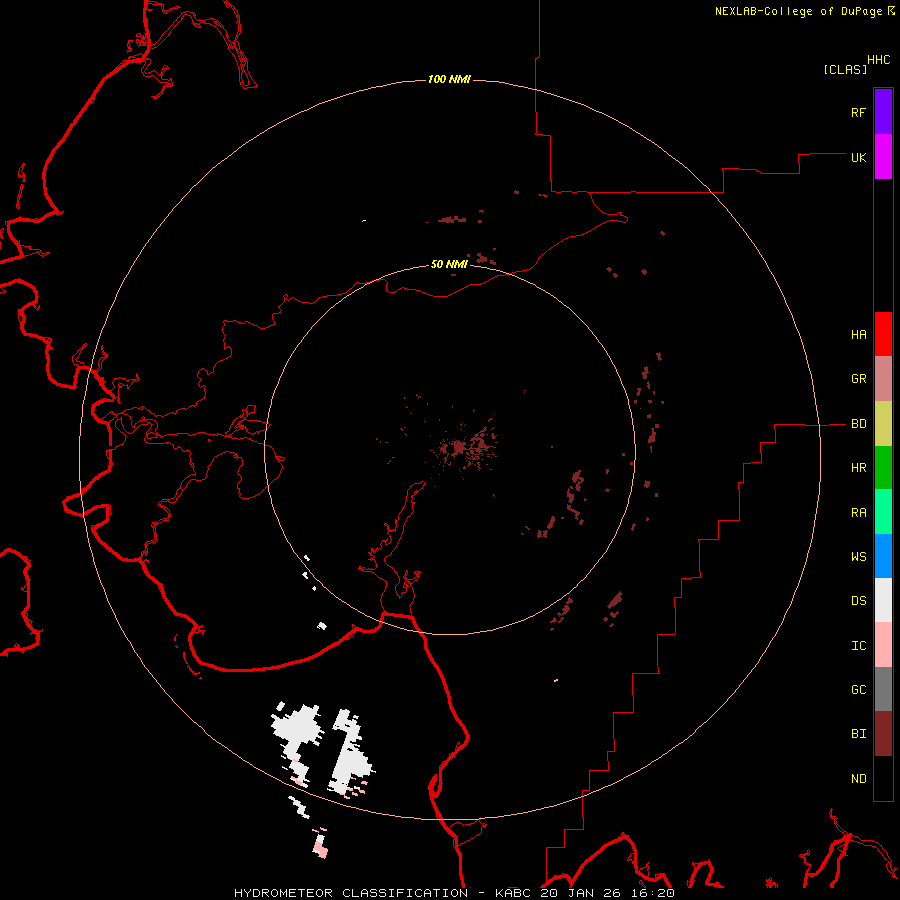Click the ND black legend swatch
The height and width of the screenshot is (900, 900).
pyautogui.click(x=883, y=778)
